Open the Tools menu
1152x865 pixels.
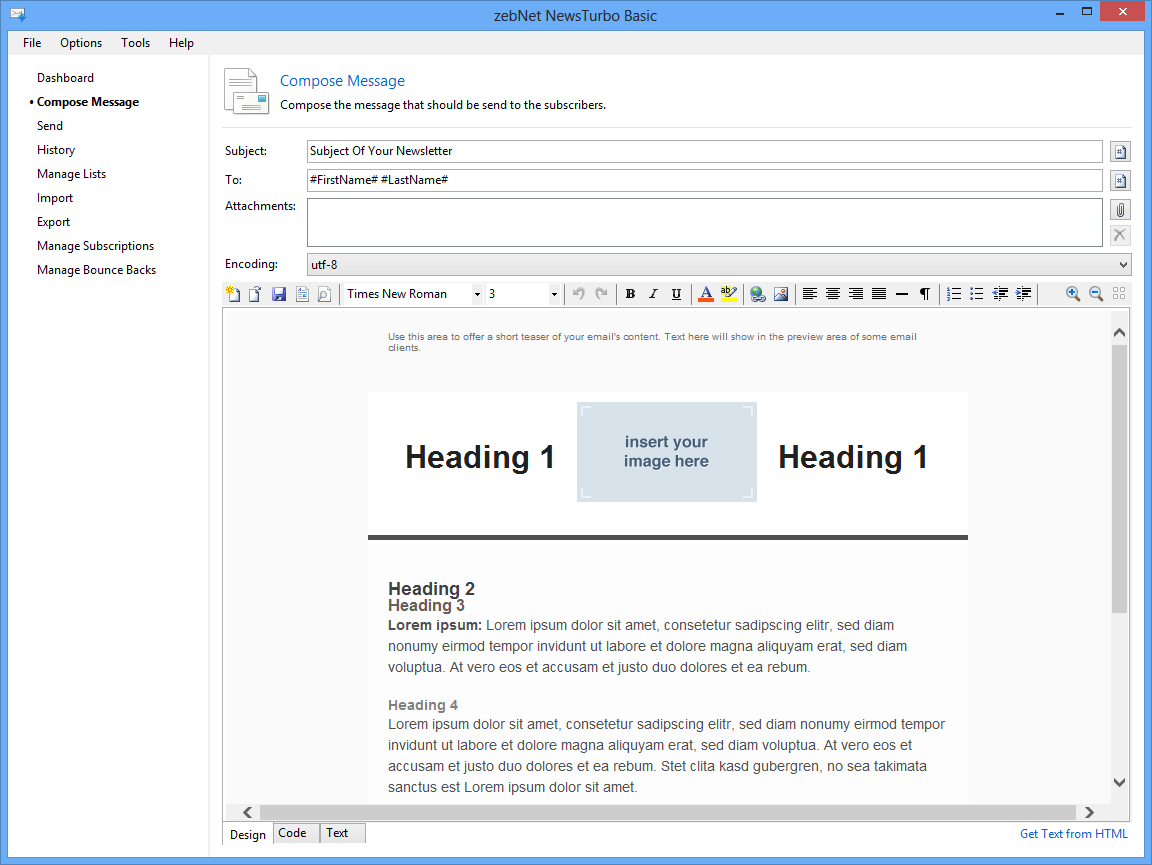click(x=135, y=43)
